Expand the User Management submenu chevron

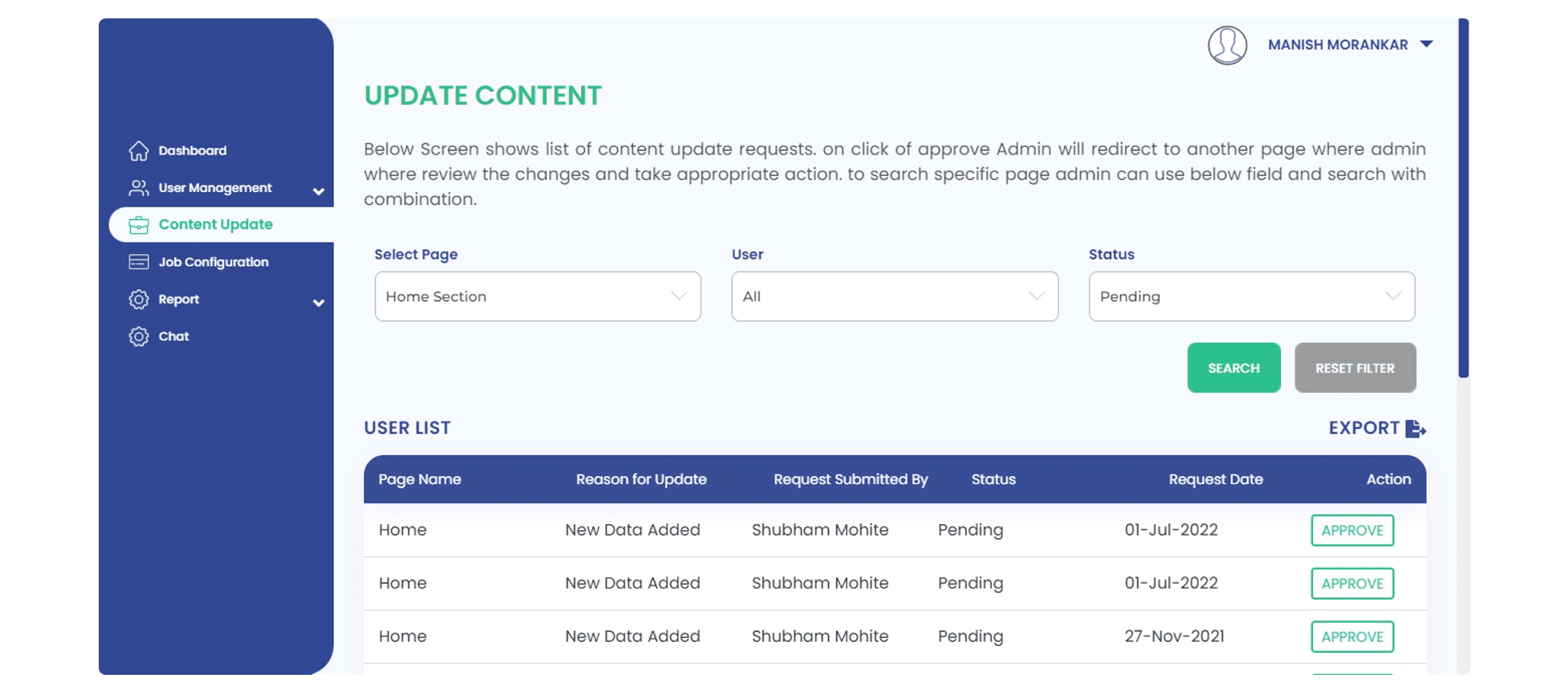click(x=318, y=191)
